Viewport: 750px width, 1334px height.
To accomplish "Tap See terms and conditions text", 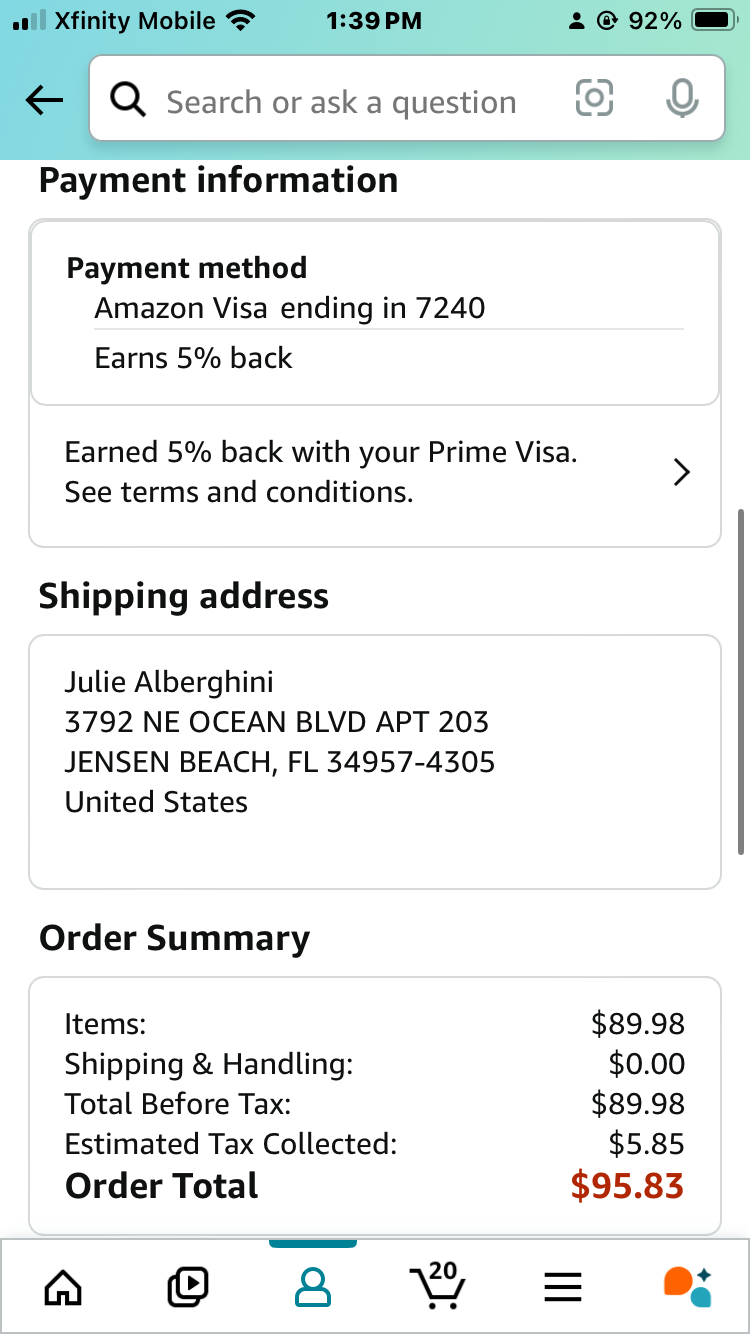I will [x=239, y=492].
